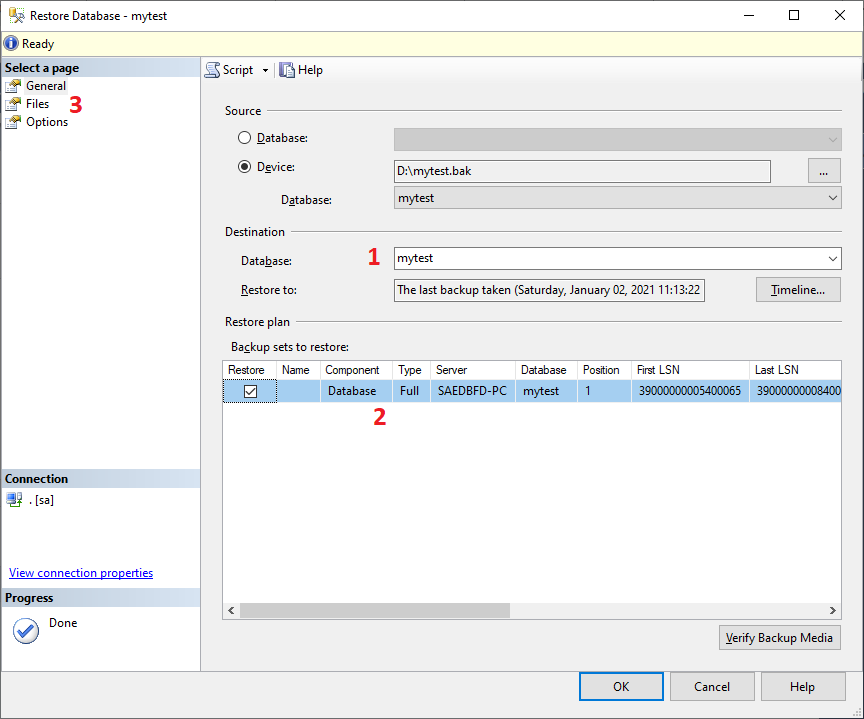864x719 pixels.
Task: Click the Position column header
Action: (604, 370)
